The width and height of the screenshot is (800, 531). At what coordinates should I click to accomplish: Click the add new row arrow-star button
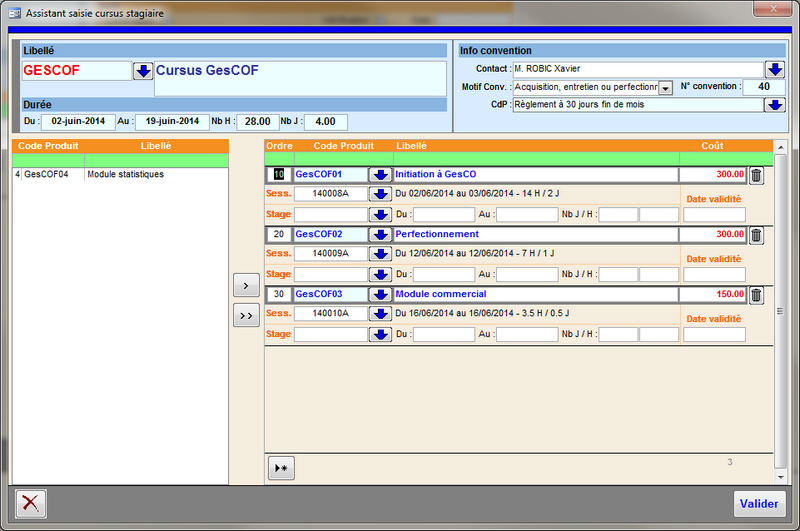281,467
